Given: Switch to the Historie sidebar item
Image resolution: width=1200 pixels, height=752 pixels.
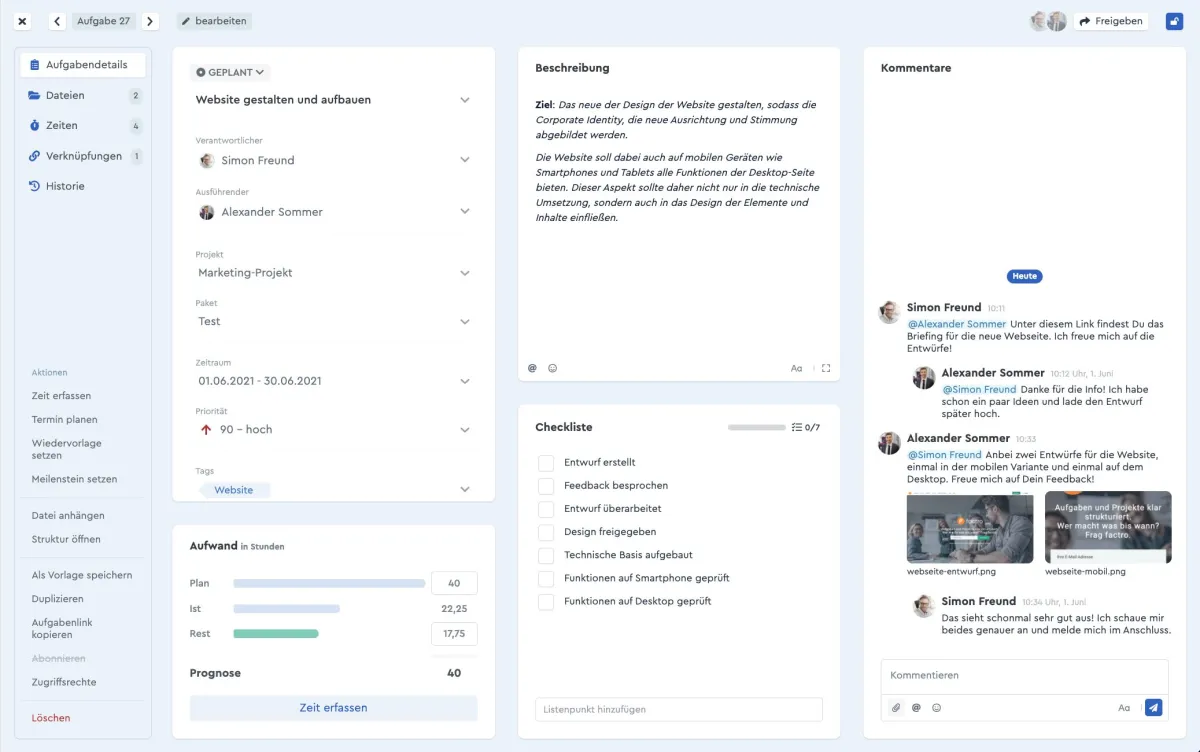Looking at the screenshot, I should click(65, 186).
